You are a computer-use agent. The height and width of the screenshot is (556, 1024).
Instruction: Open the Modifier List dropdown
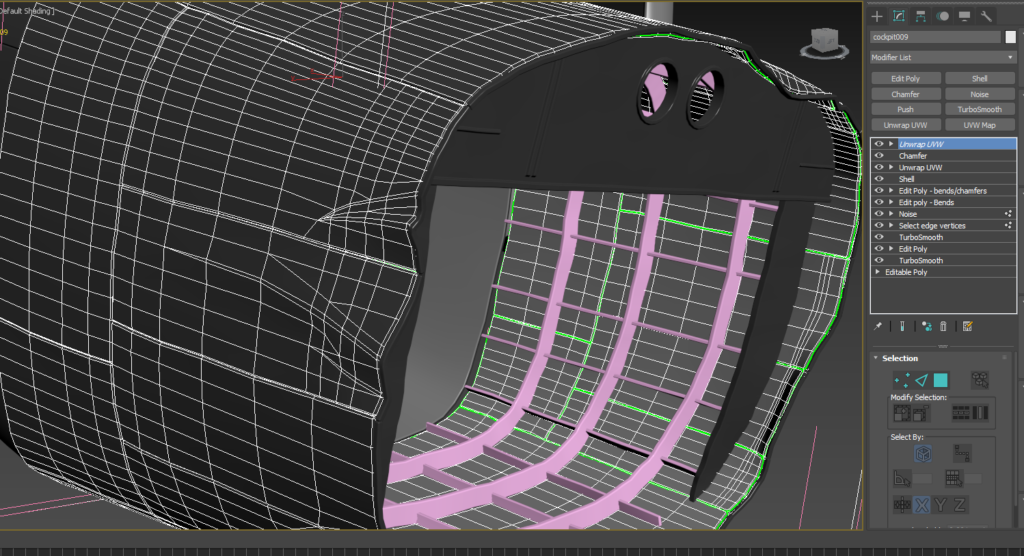942,57
